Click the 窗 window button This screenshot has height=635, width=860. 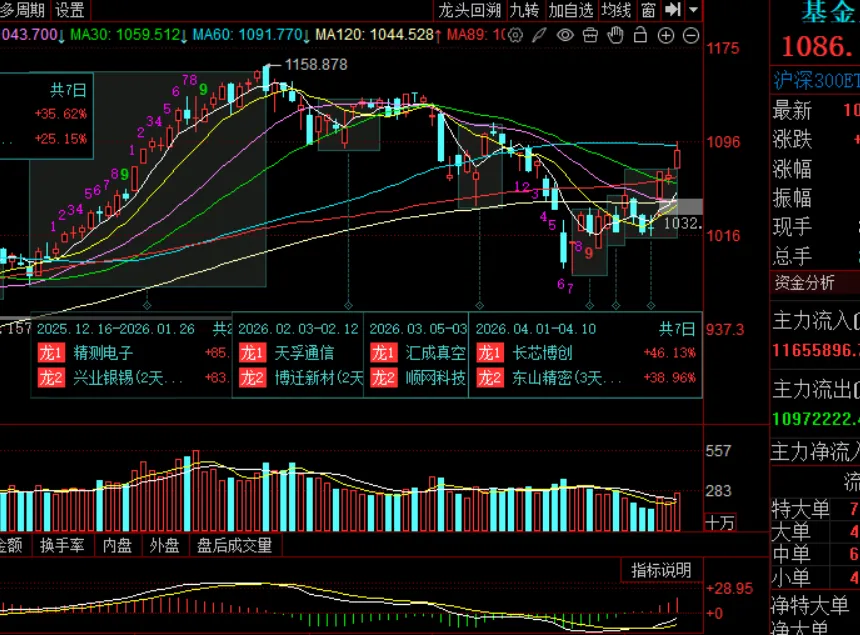[648, 10]
